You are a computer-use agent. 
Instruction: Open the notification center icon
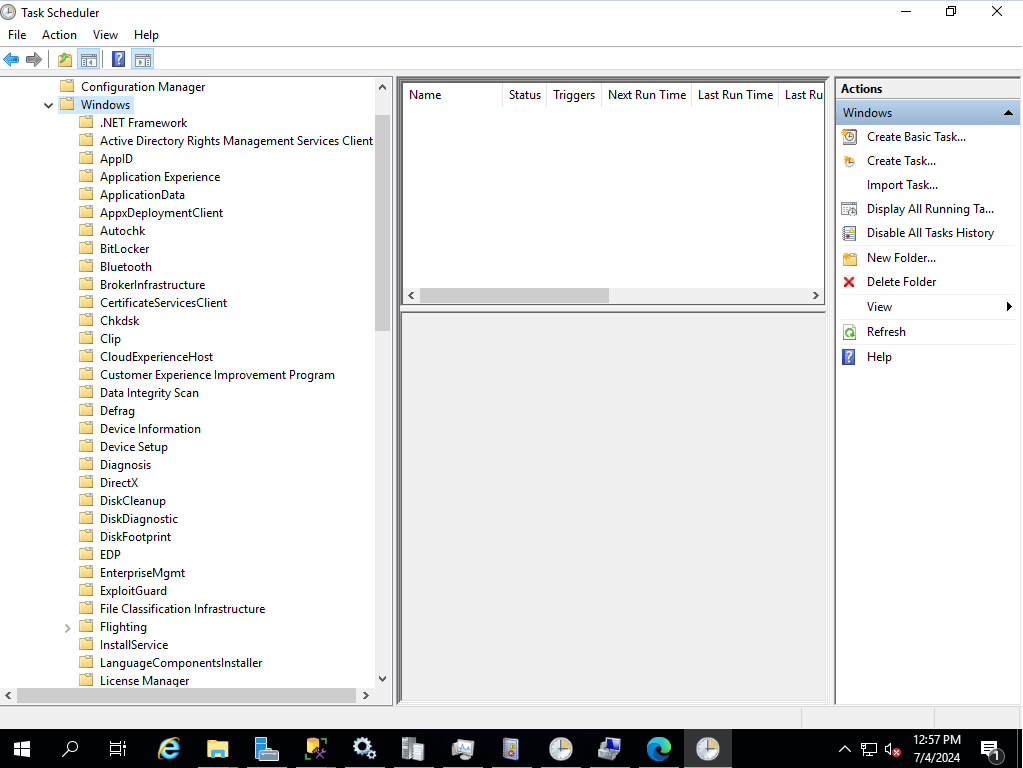pyautogui.click(x=992, y=750)
